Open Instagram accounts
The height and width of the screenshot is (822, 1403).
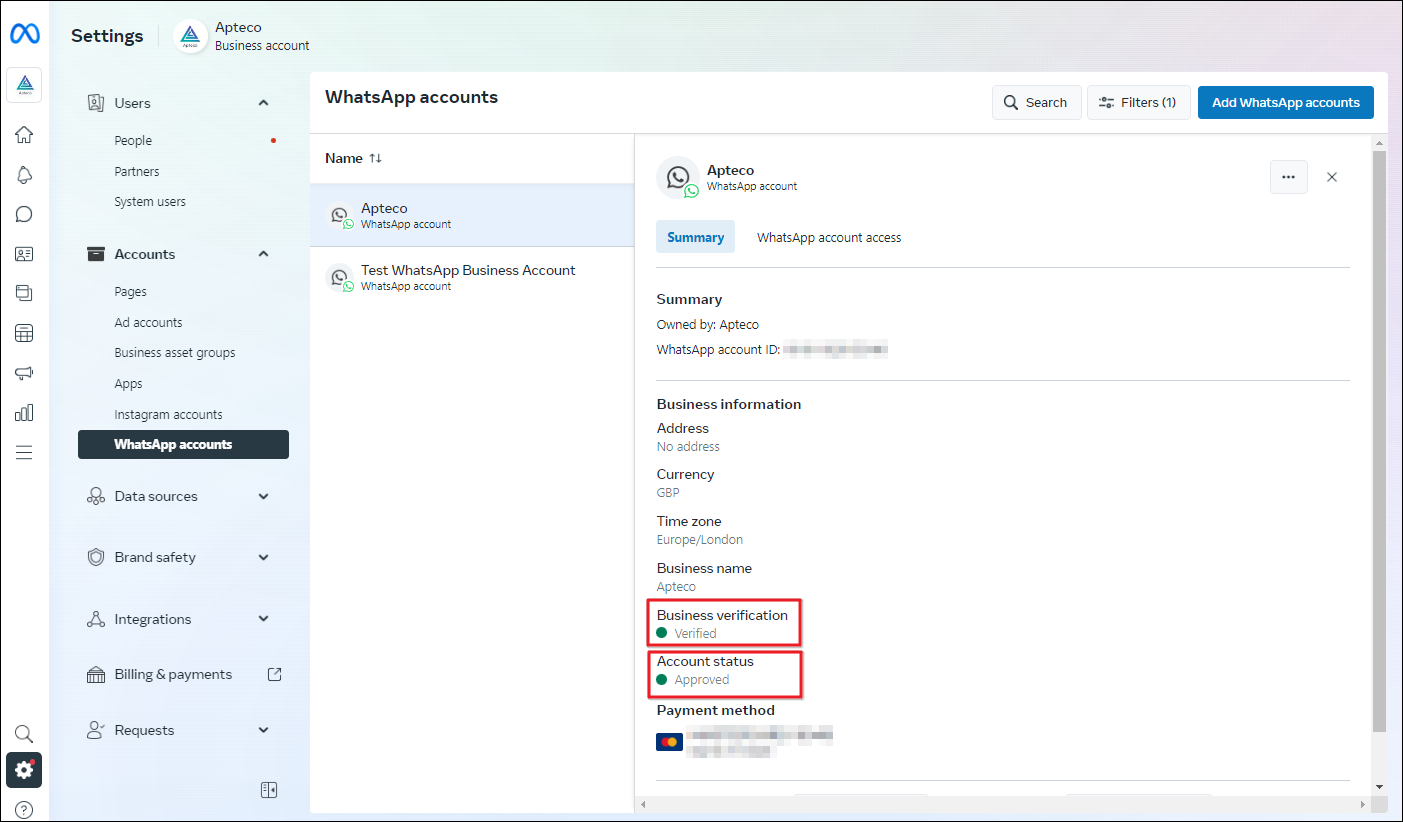[168, 415]
